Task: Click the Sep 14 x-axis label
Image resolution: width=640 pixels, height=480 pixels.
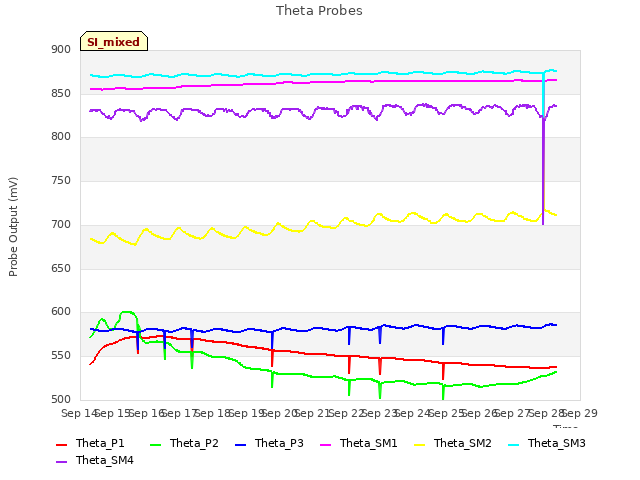Action: click(79, 413)
